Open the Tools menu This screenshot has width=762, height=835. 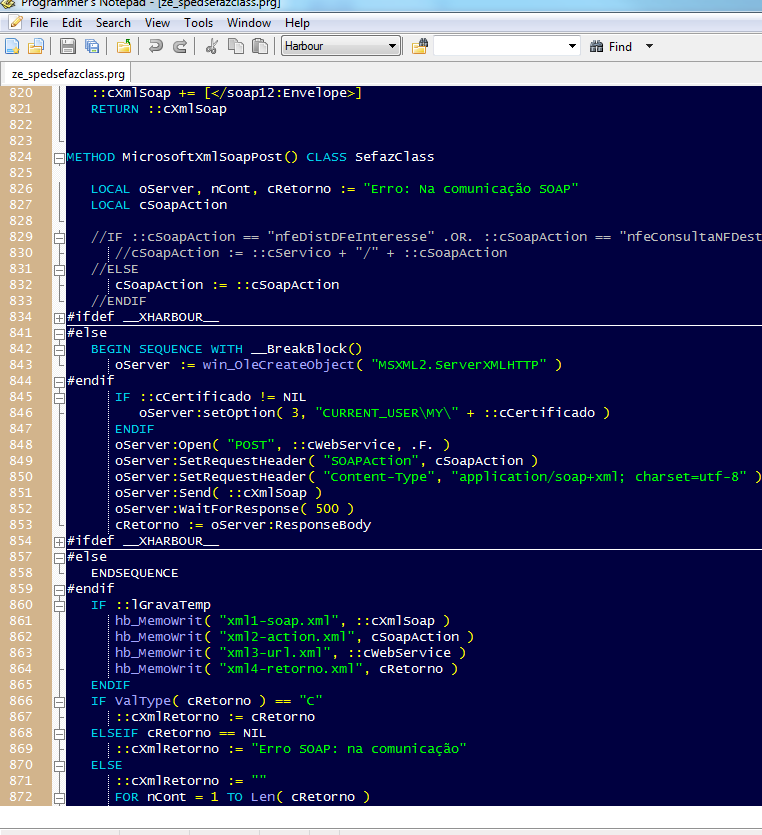198,22
